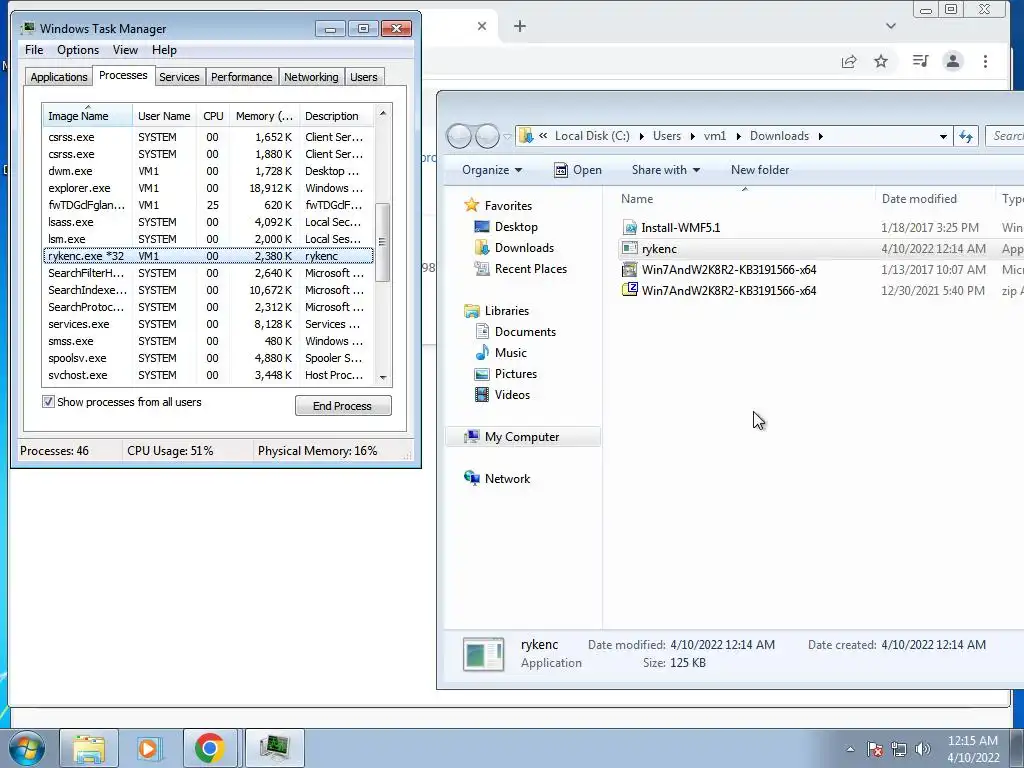Screen dimensions: 1024x768
Task: Click the volume speaker tray icon
Action: click(923, 748)
